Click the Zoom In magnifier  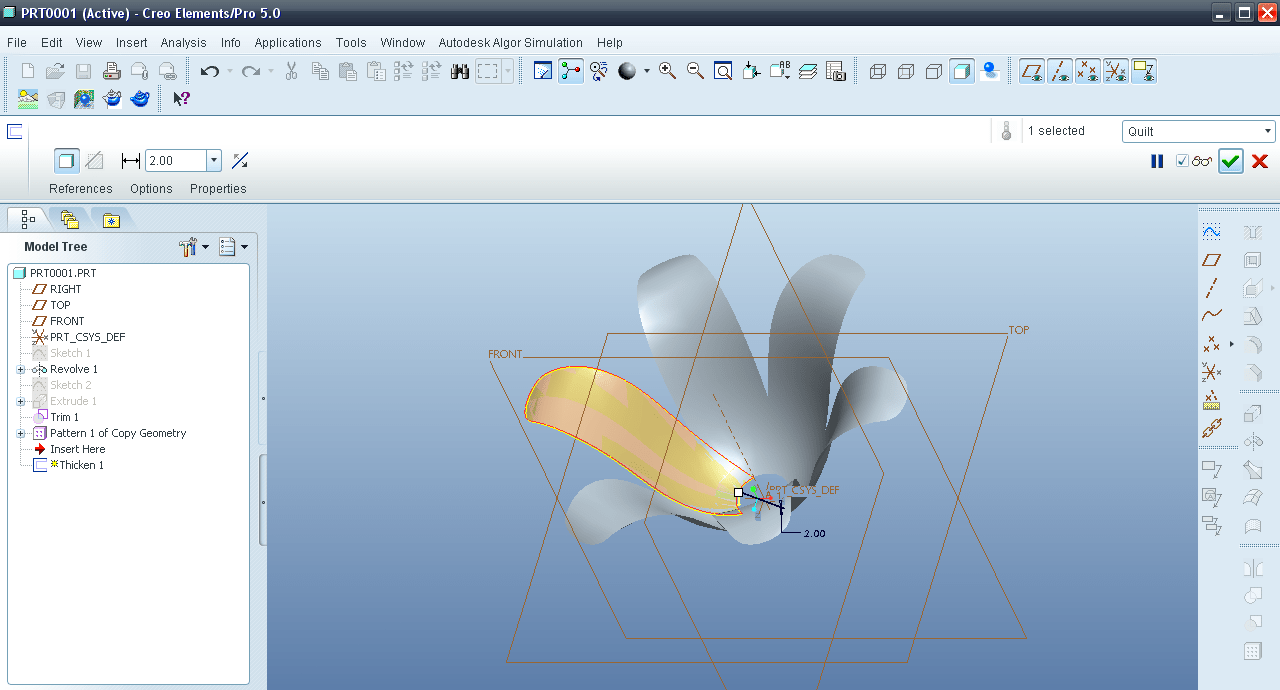click(x=667, y=71)
